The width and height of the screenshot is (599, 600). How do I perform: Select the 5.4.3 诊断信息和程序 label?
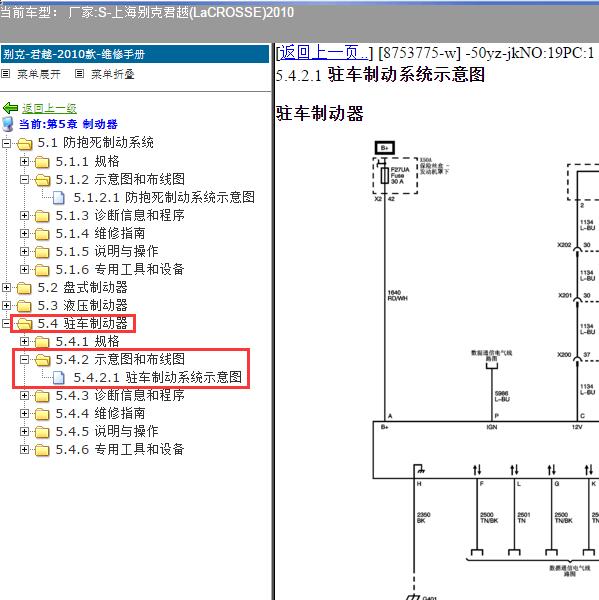click(x=120, y=395)
